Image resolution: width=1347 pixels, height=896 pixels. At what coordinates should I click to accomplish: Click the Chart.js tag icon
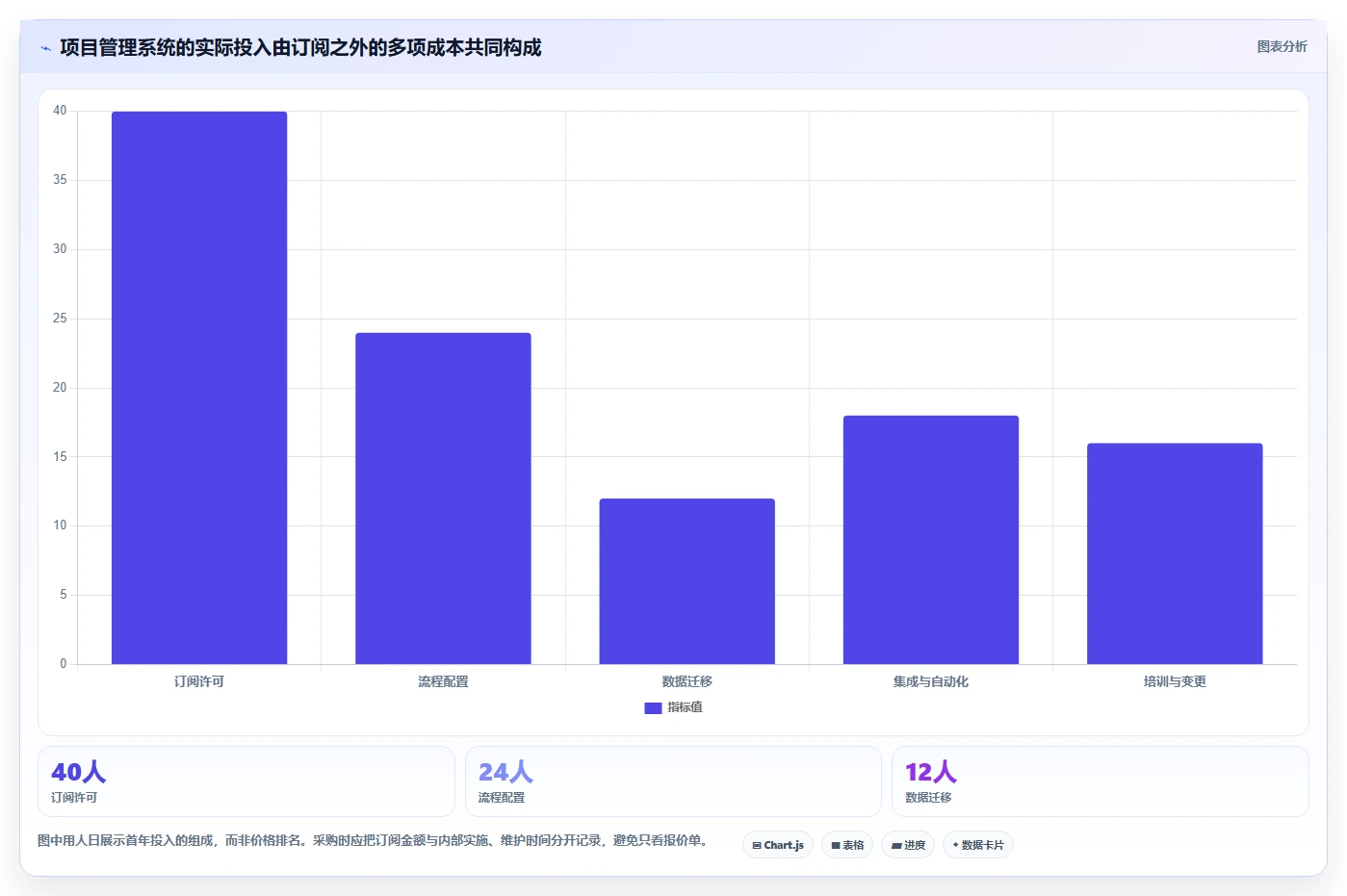click(x=757, y=846)
